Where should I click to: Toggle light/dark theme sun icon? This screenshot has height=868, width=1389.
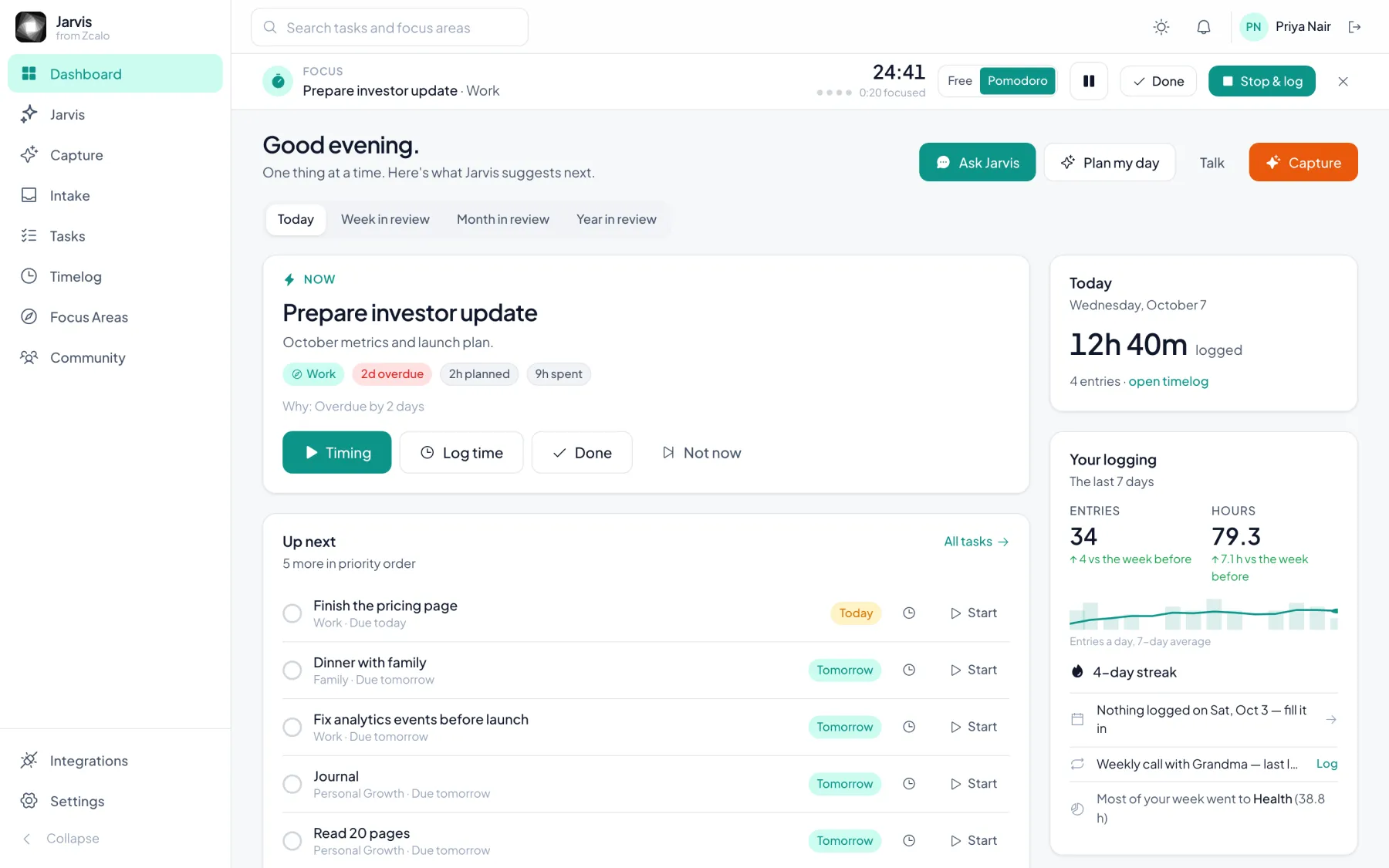pos(1161,27)
